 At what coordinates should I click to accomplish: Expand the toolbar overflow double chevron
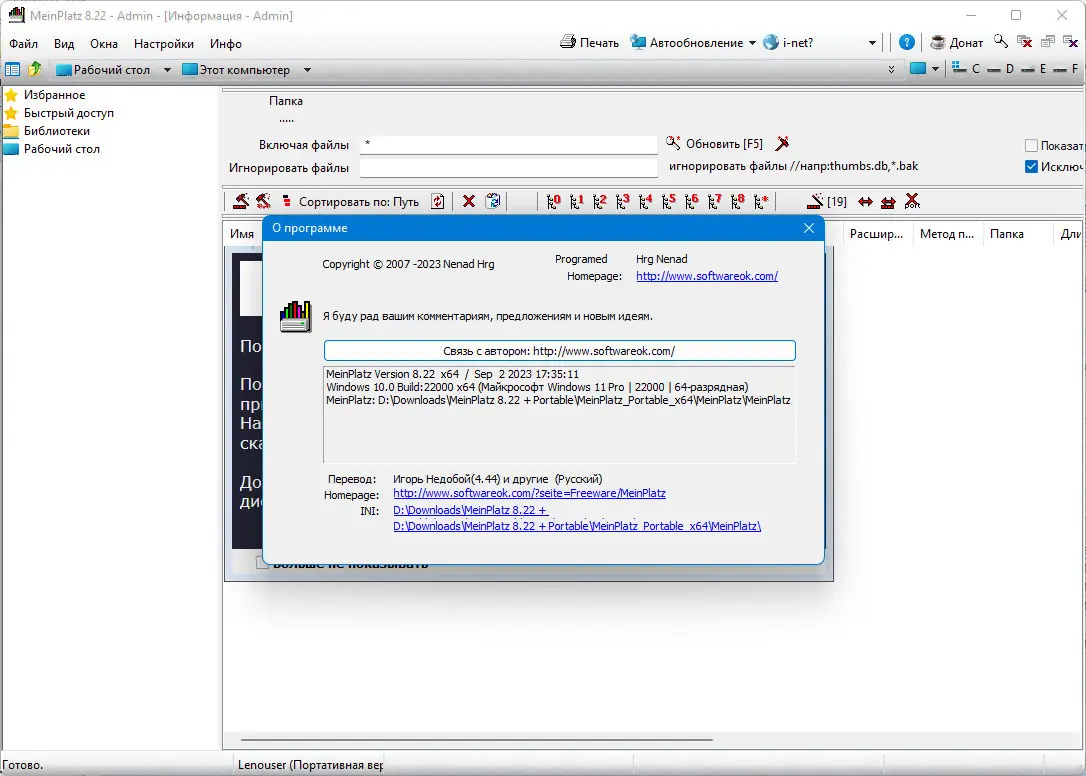coord(891,69)
